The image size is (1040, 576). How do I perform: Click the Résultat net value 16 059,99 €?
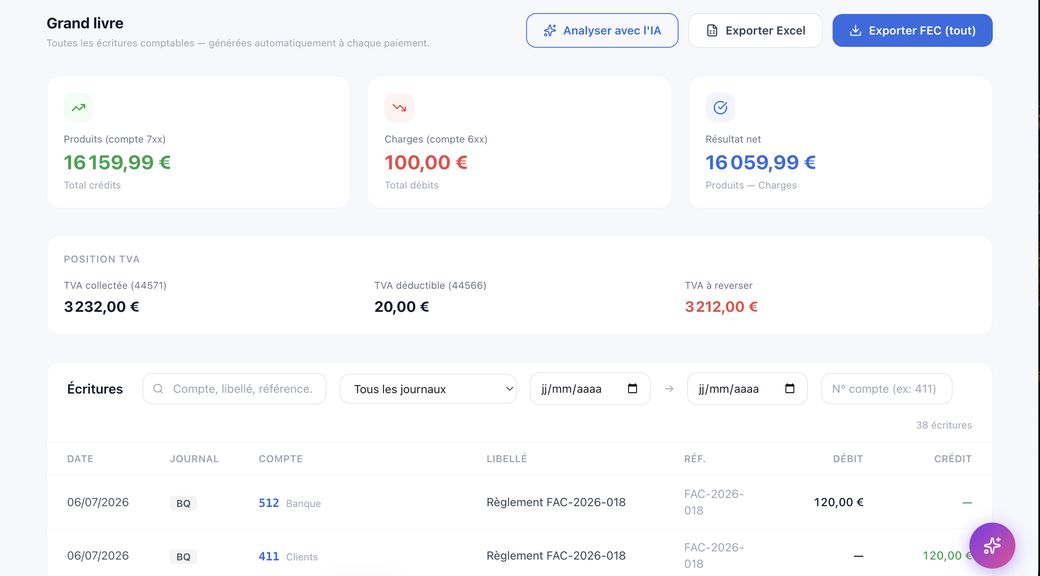pyautogui.click(x=760, y=162)
